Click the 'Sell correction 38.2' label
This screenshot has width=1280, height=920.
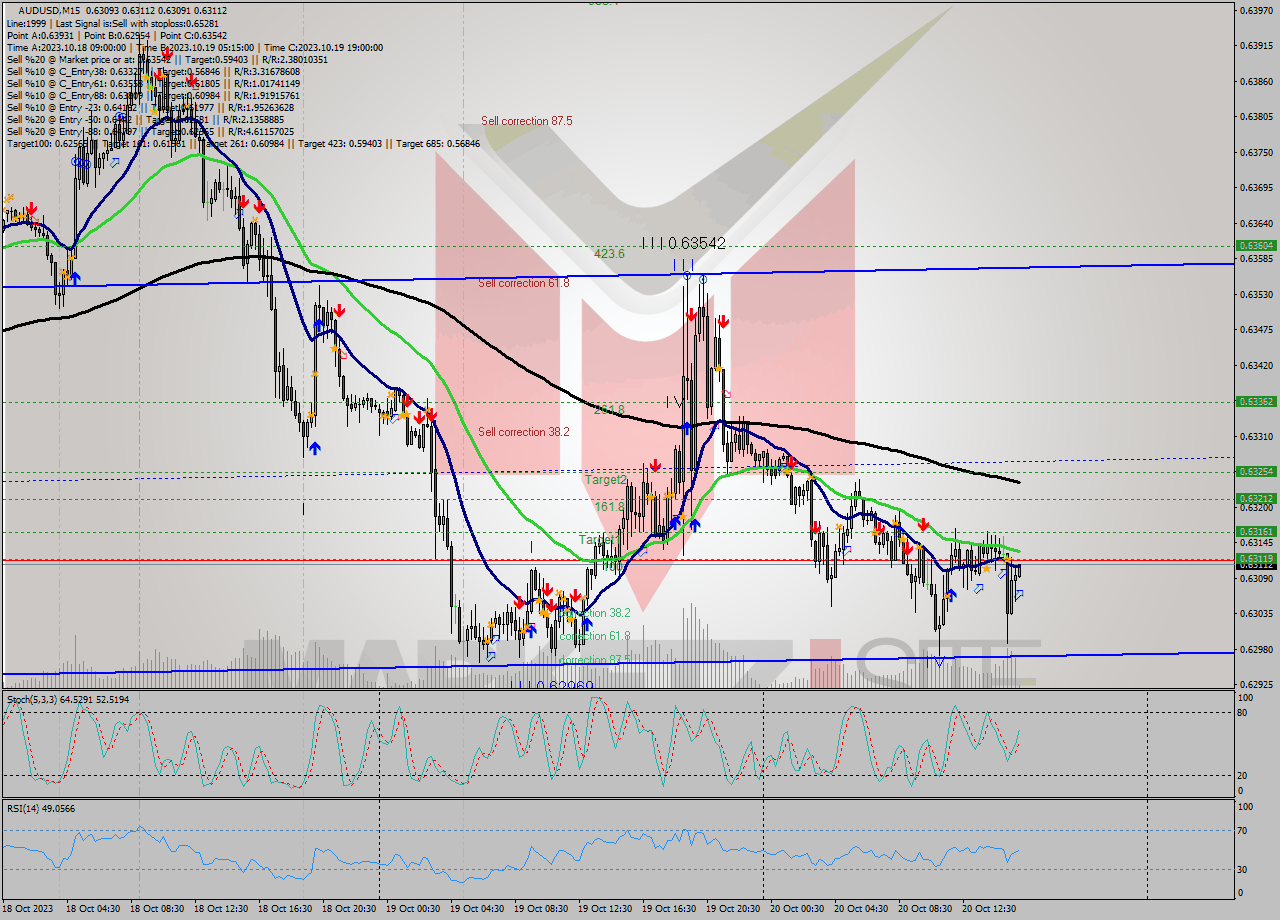pos(523,432)
